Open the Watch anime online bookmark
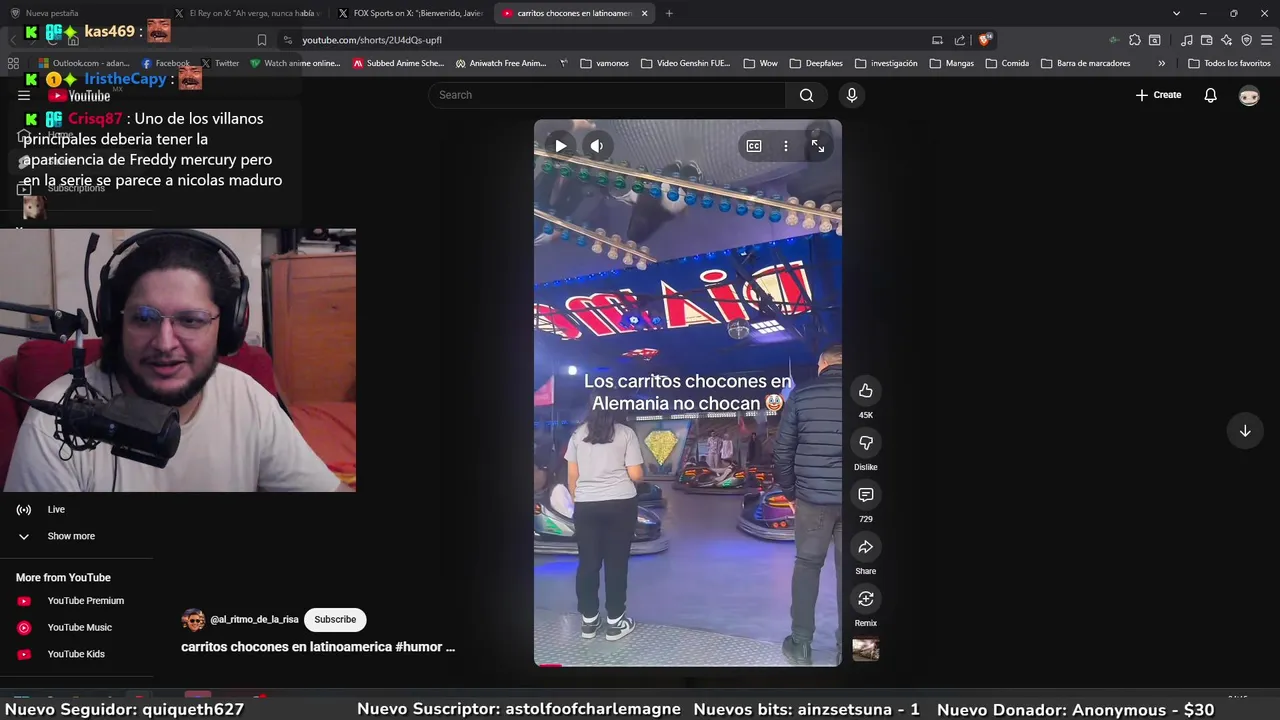Viewport: 1280px width, 720px height. tap(295, 63)
